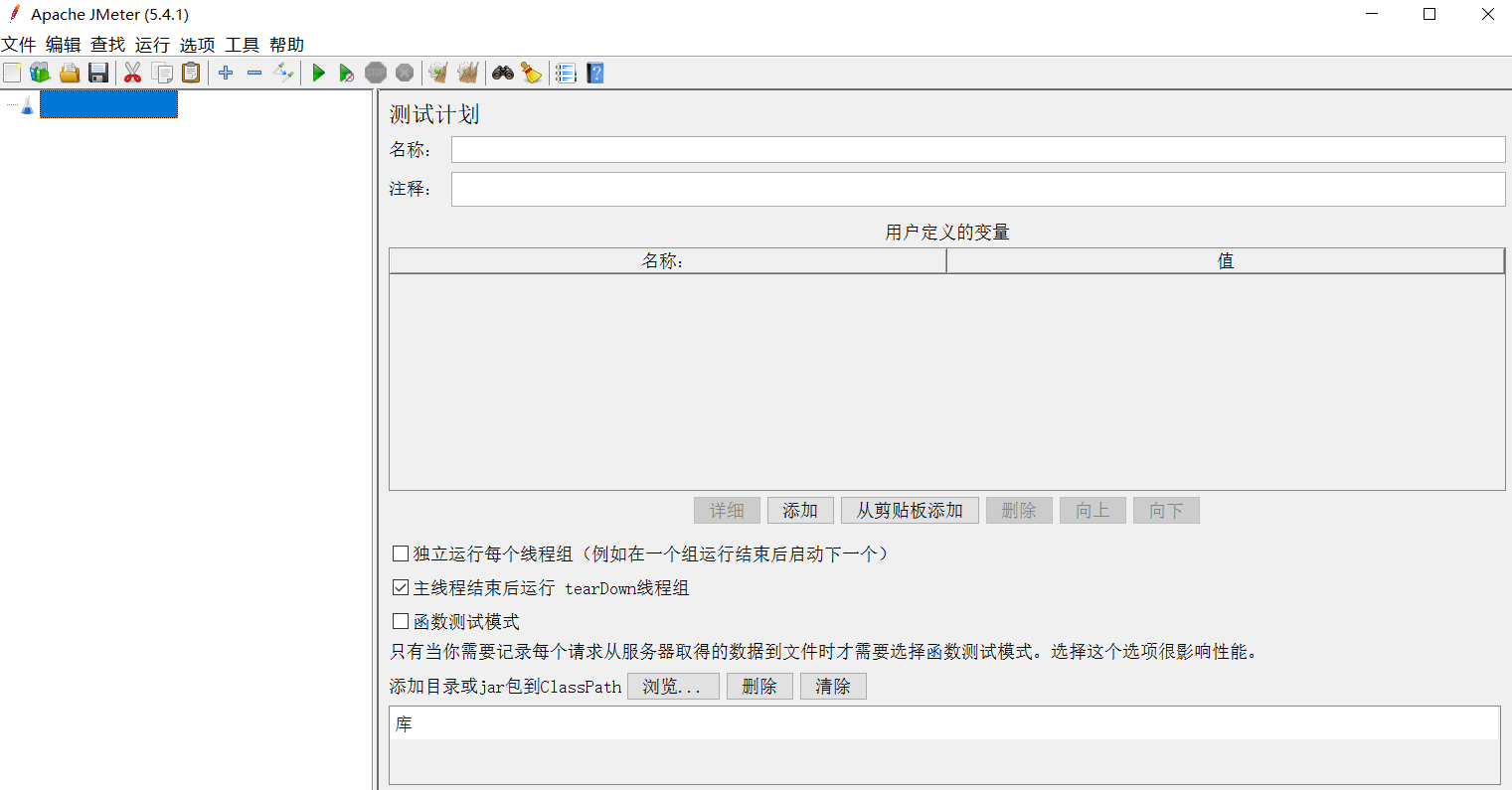Expand all nodes with plus icon

point(226,73)
